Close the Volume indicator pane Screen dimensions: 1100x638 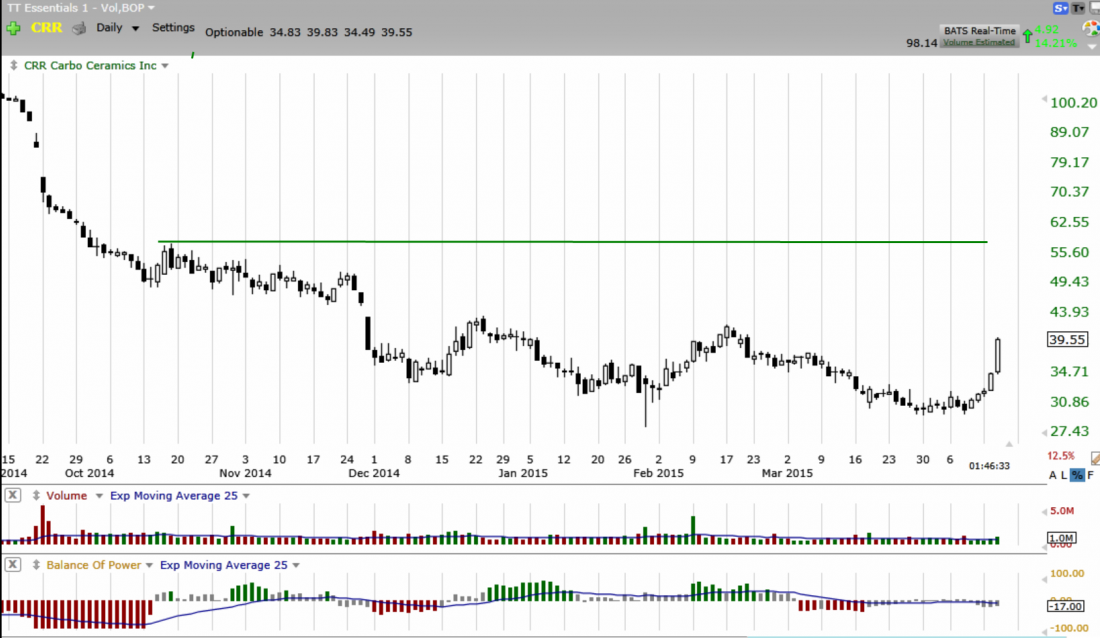13,495
